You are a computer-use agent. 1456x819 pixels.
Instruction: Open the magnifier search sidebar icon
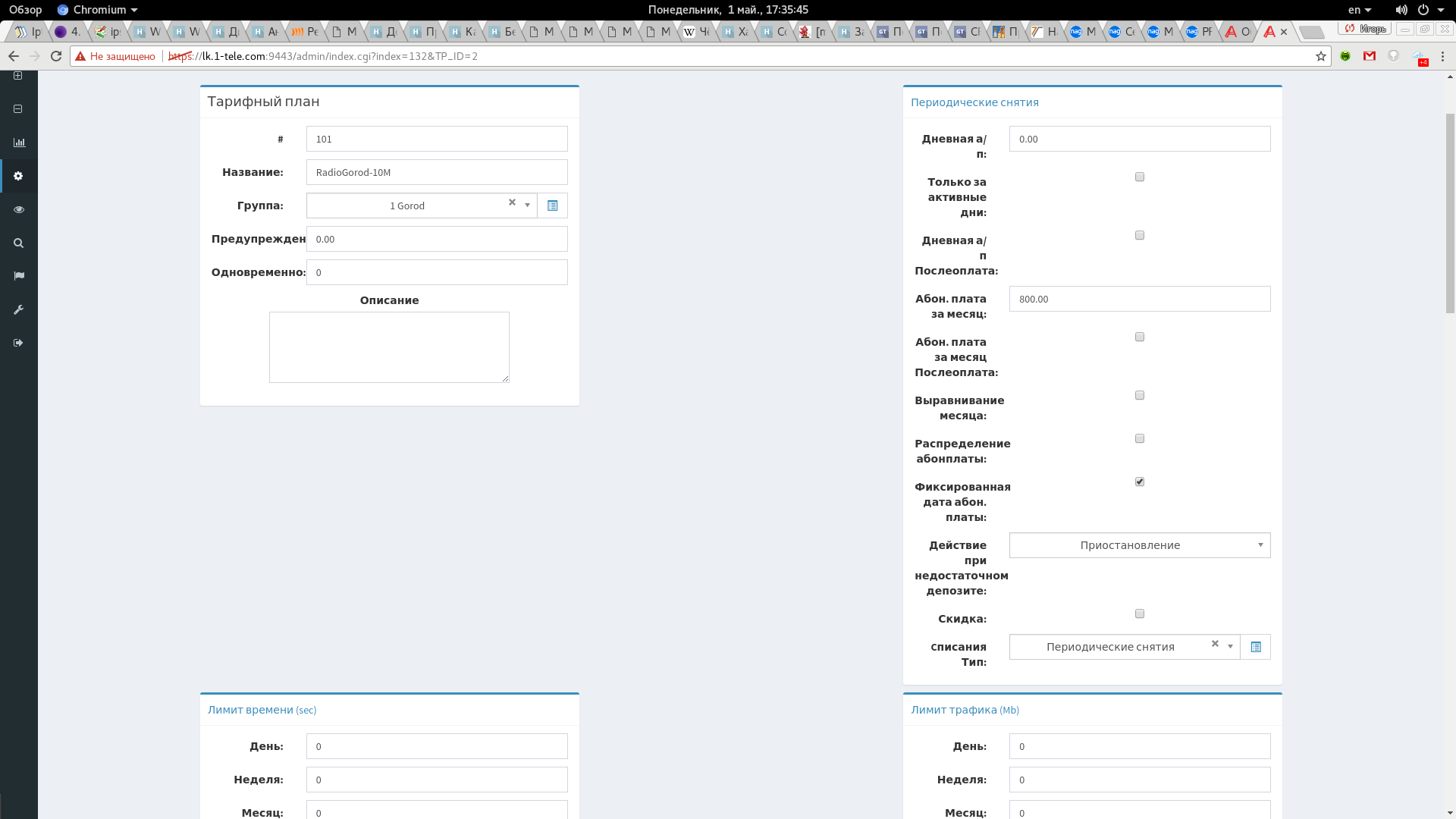pos(19,243)
